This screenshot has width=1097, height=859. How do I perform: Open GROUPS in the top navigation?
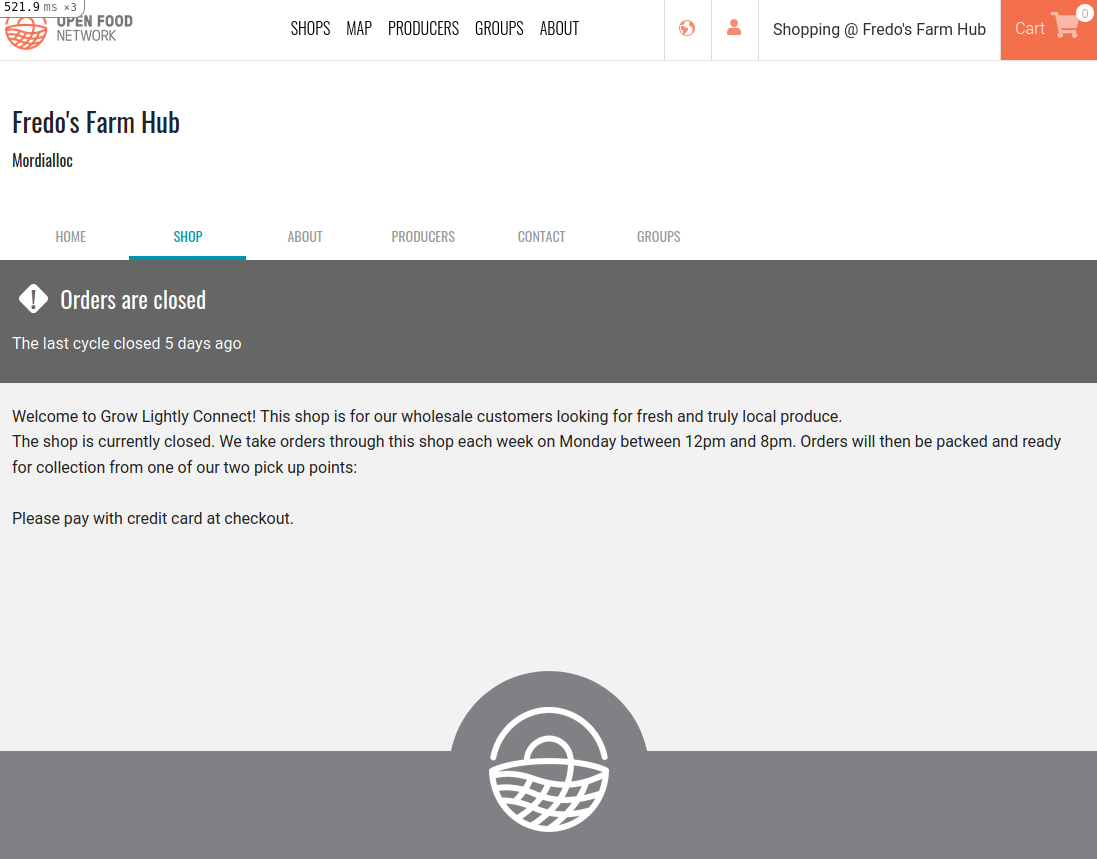[499, 28]
